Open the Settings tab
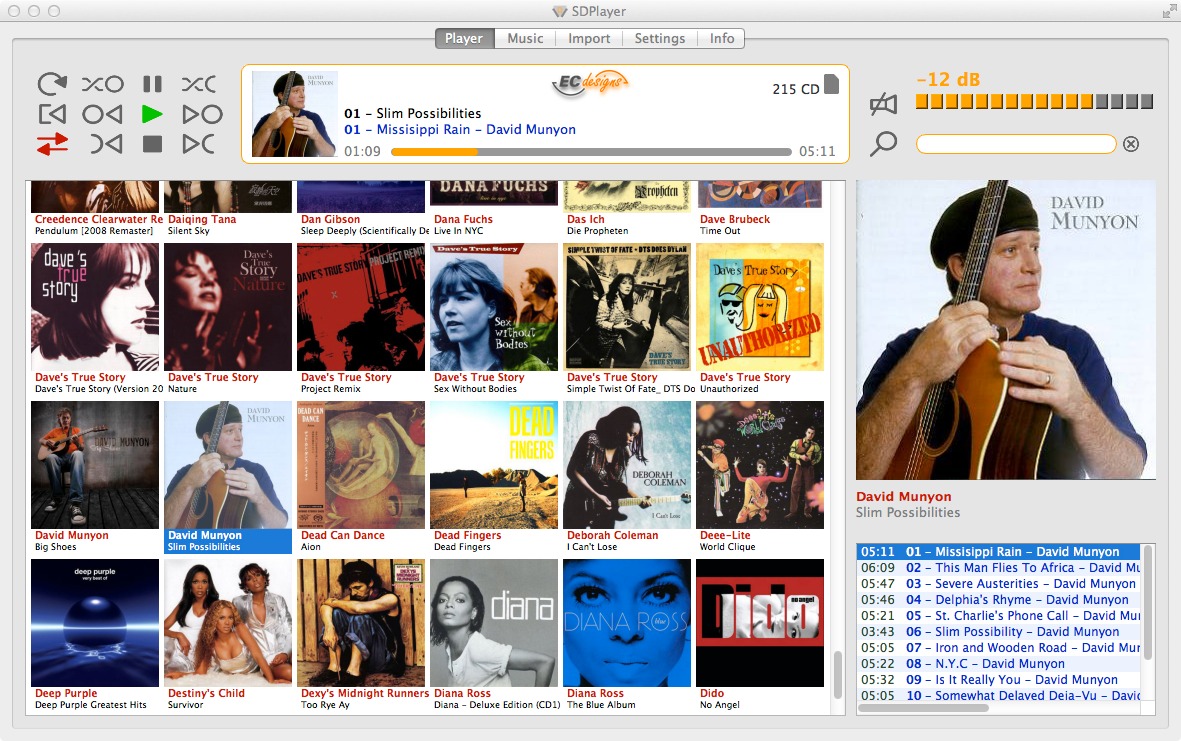 (x=660, y=38)
